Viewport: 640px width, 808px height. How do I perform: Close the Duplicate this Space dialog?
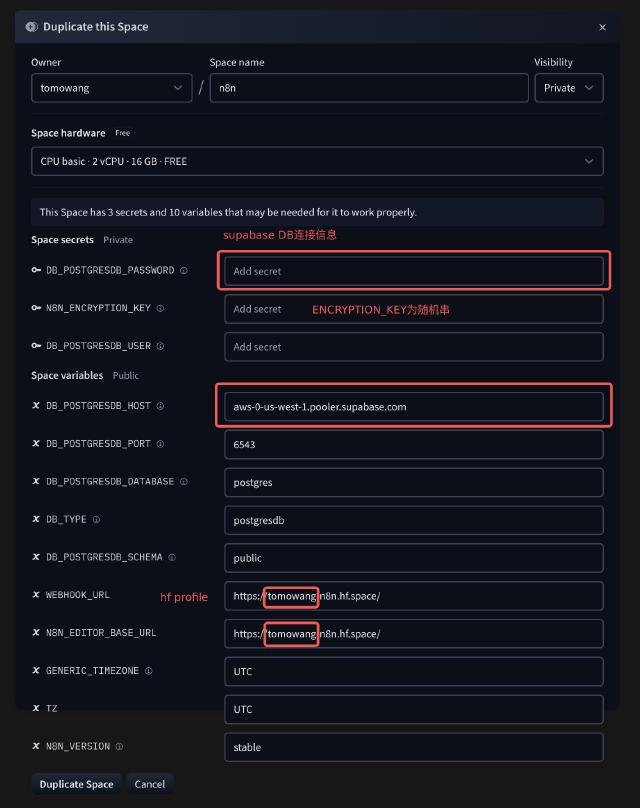pos(602,27)
